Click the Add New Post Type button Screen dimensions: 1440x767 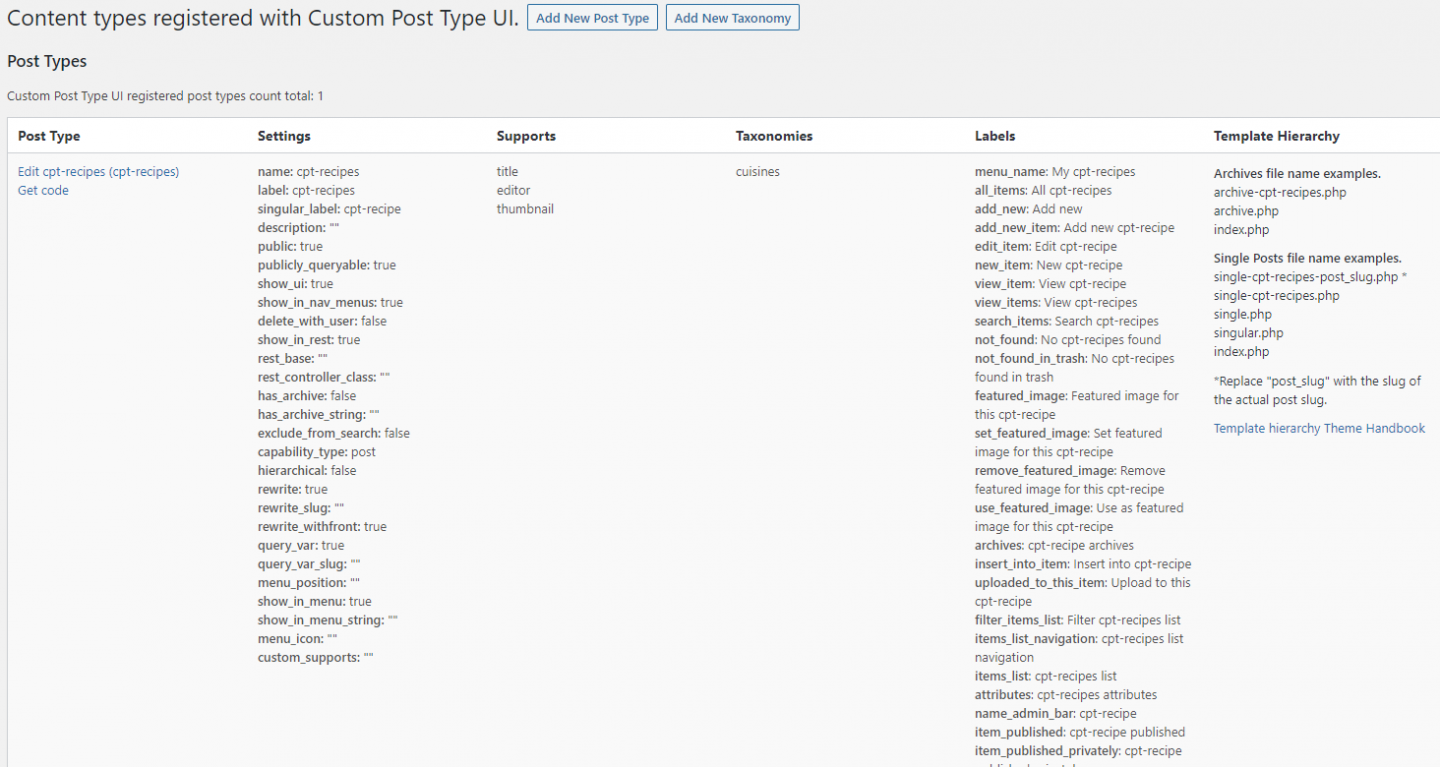tap(592, 18)
